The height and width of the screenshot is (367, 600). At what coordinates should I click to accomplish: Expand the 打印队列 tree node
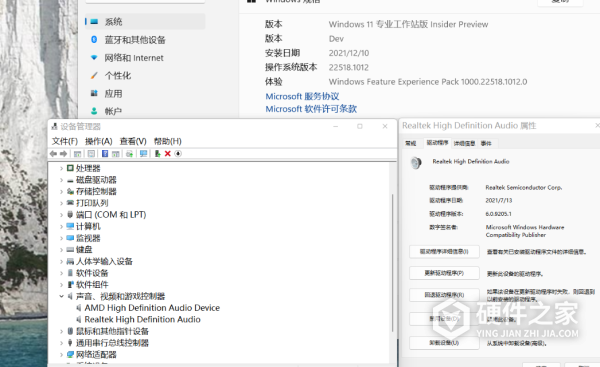(61, 203)
